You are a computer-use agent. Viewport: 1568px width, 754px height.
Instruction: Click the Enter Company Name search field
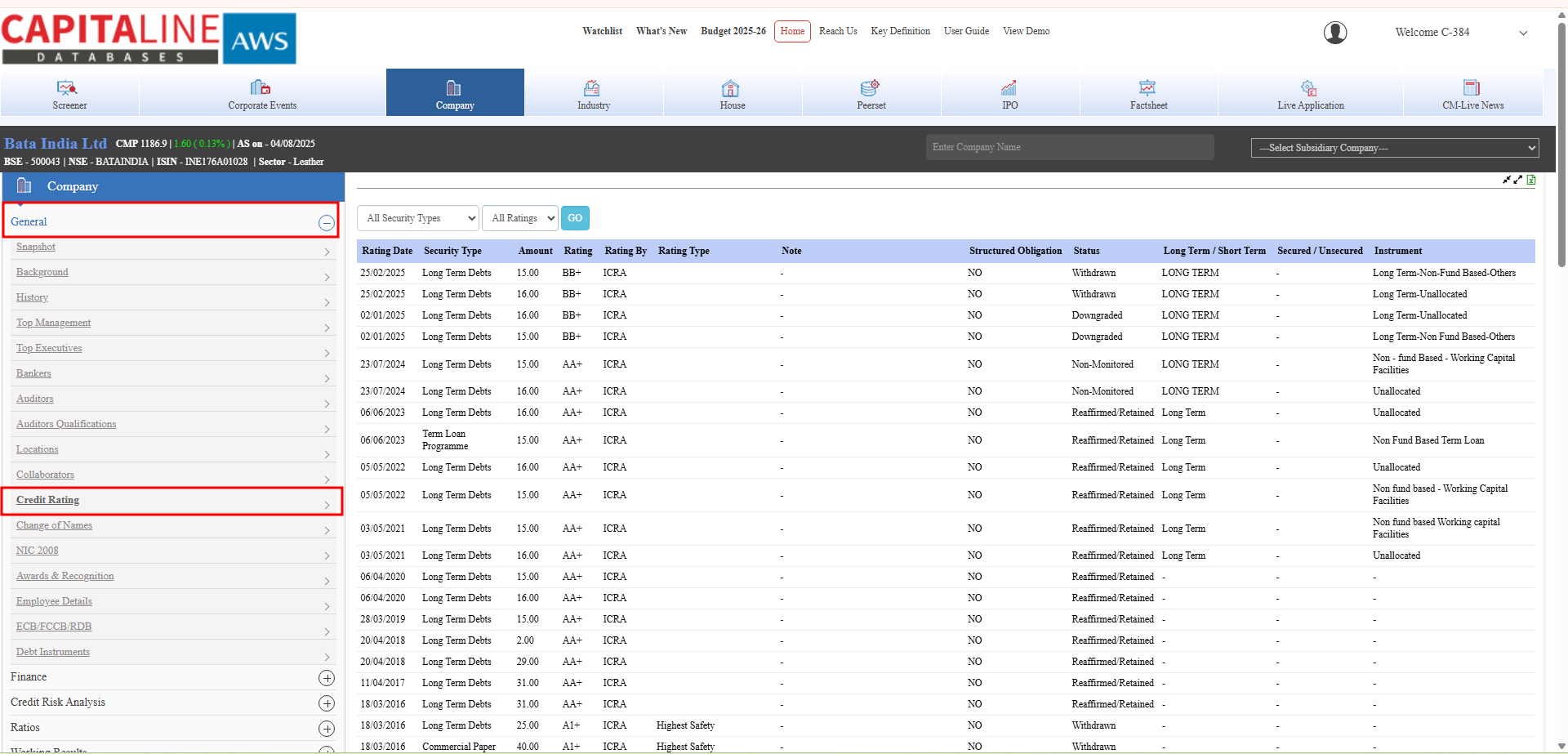tap(1069, 147)
